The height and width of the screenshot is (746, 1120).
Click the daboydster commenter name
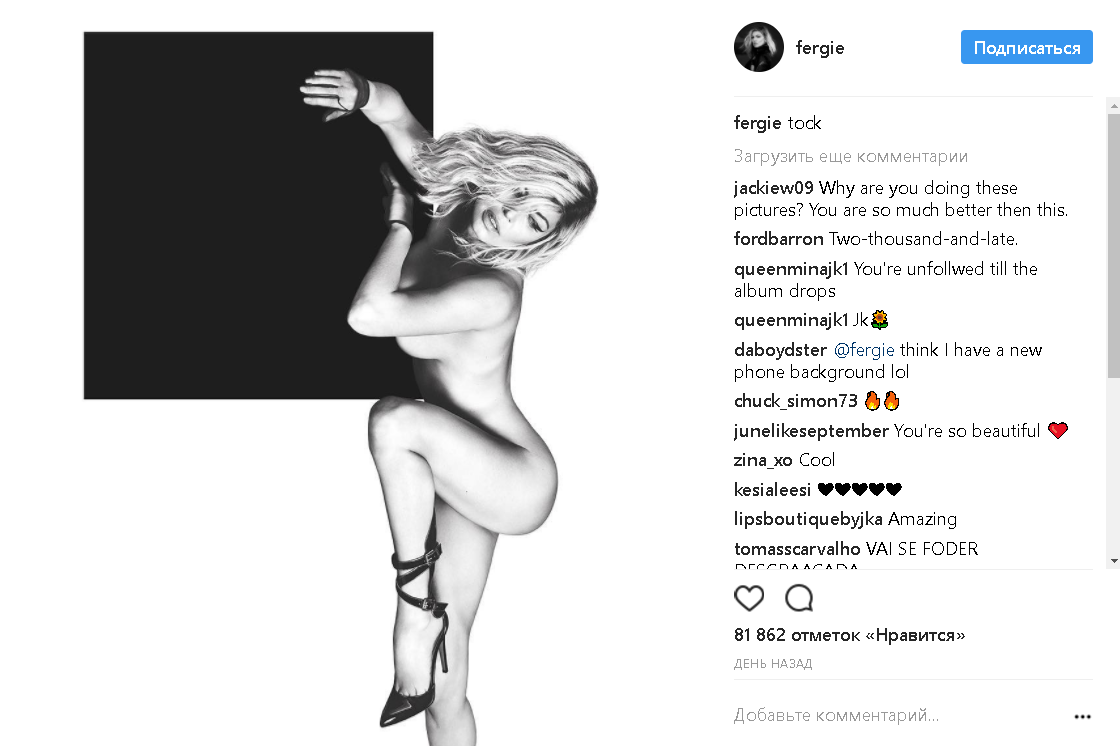(780, 350)
